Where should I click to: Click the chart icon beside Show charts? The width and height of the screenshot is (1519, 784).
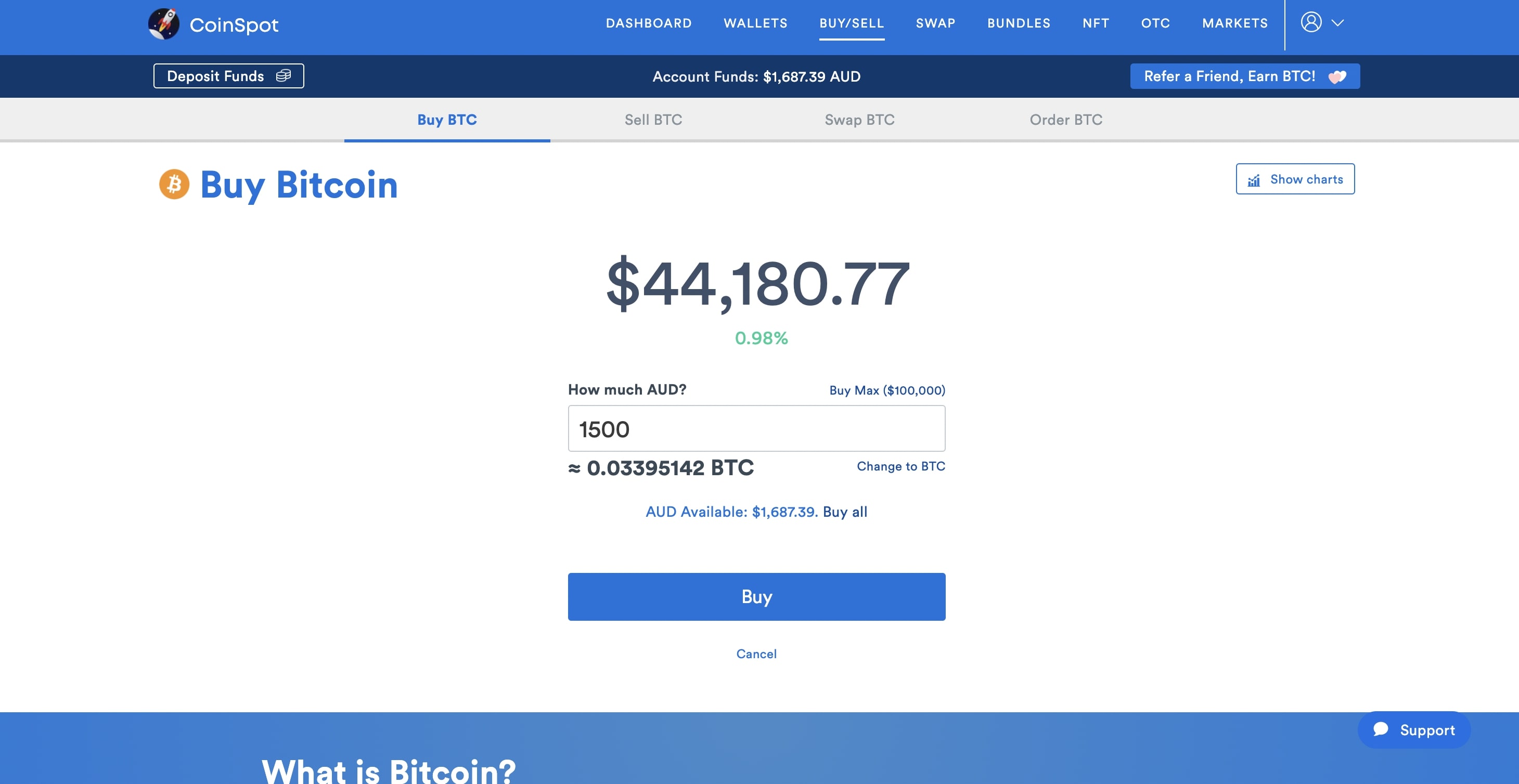pos(1254,180)
